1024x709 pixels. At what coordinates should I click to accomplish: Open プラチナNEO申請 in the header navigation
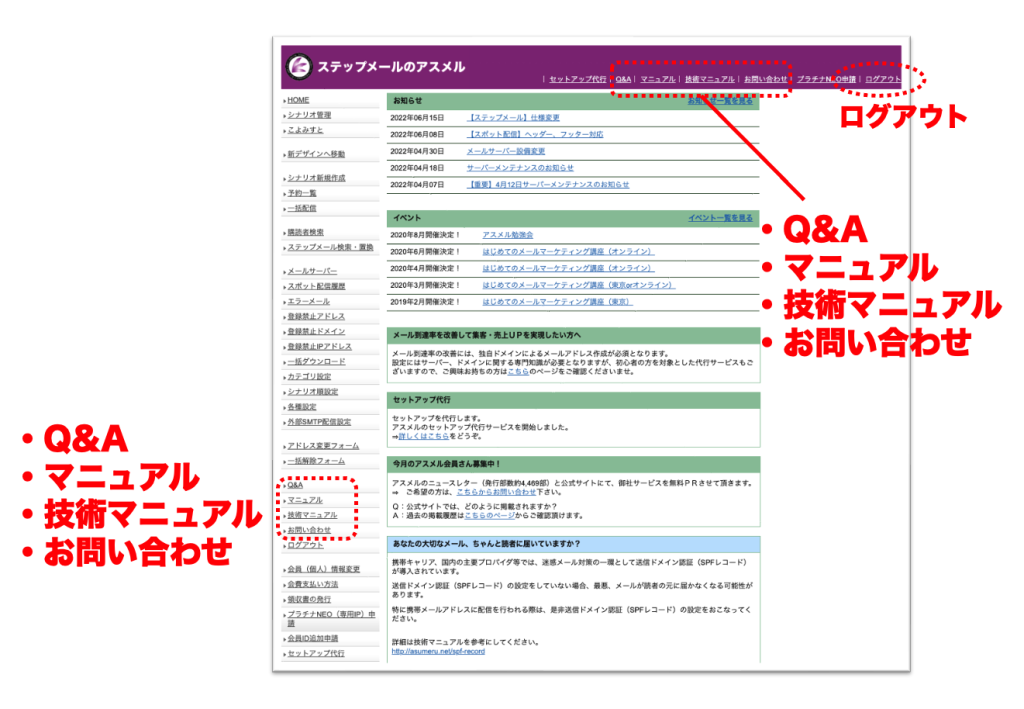pyautogui.click(x=826, y=80)
